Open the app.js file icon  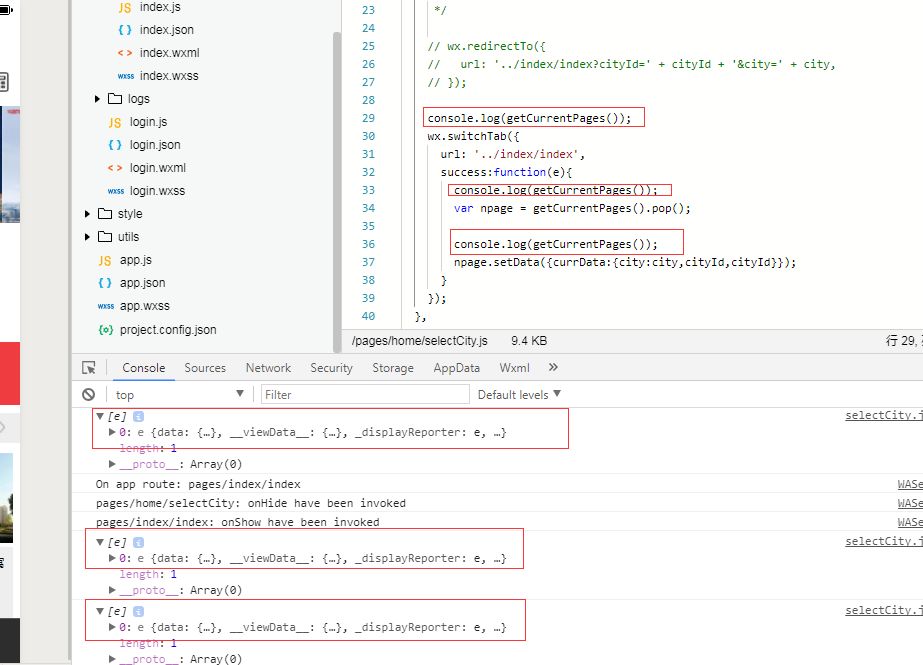coord(105,260)
